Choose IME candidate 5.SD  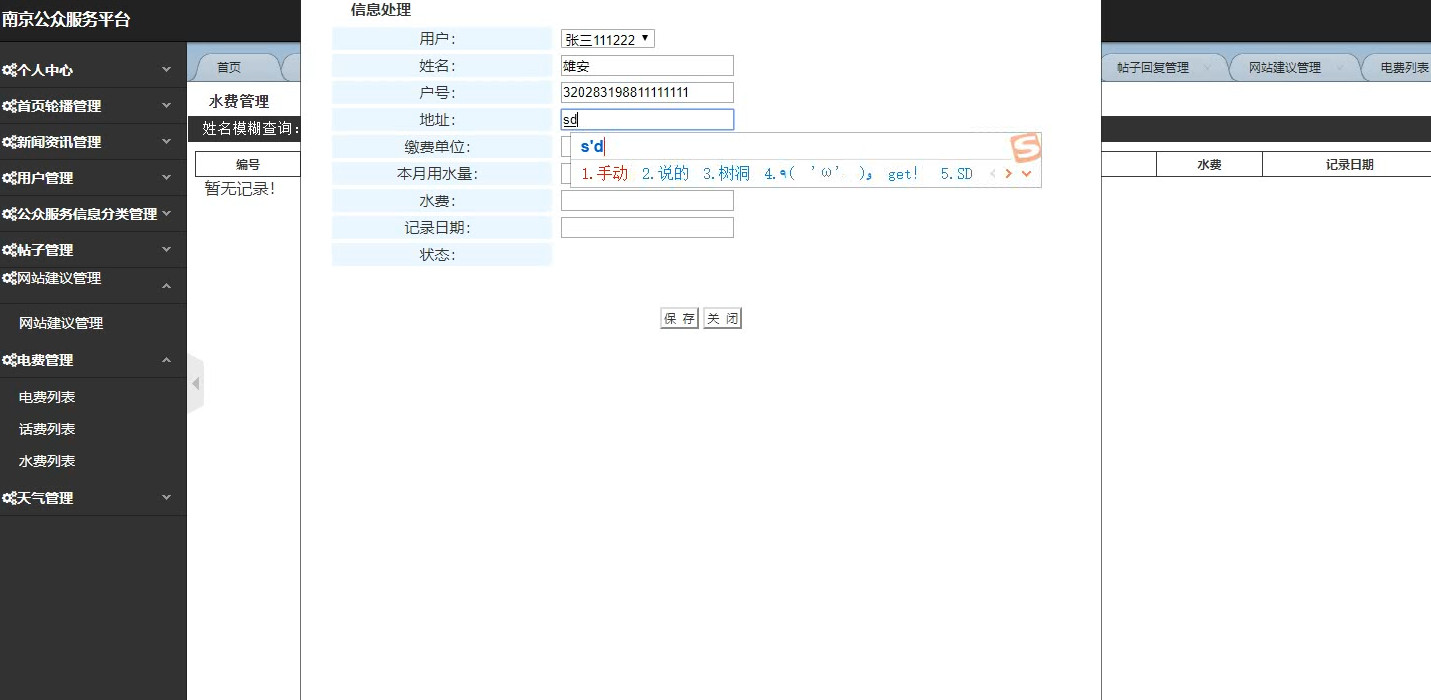[957, 174]
